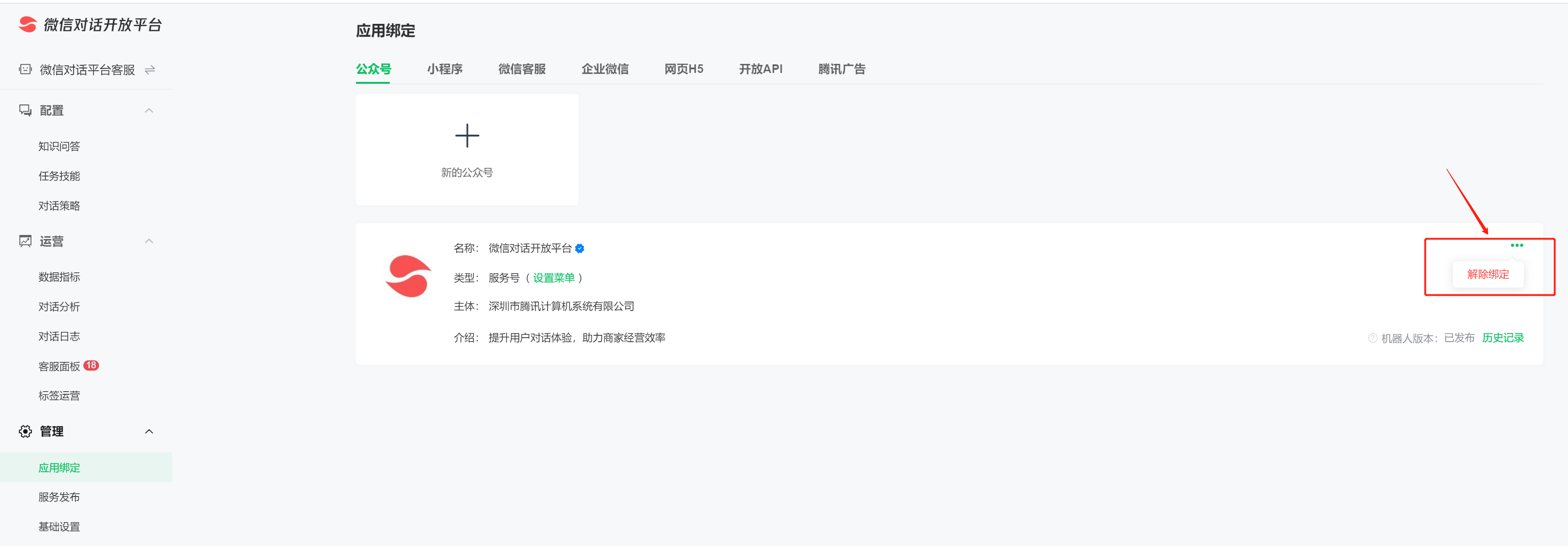This screenshot has height=546, width=1568.
Task: Click the 配置 section header label
Action: (x=52, y=110)
